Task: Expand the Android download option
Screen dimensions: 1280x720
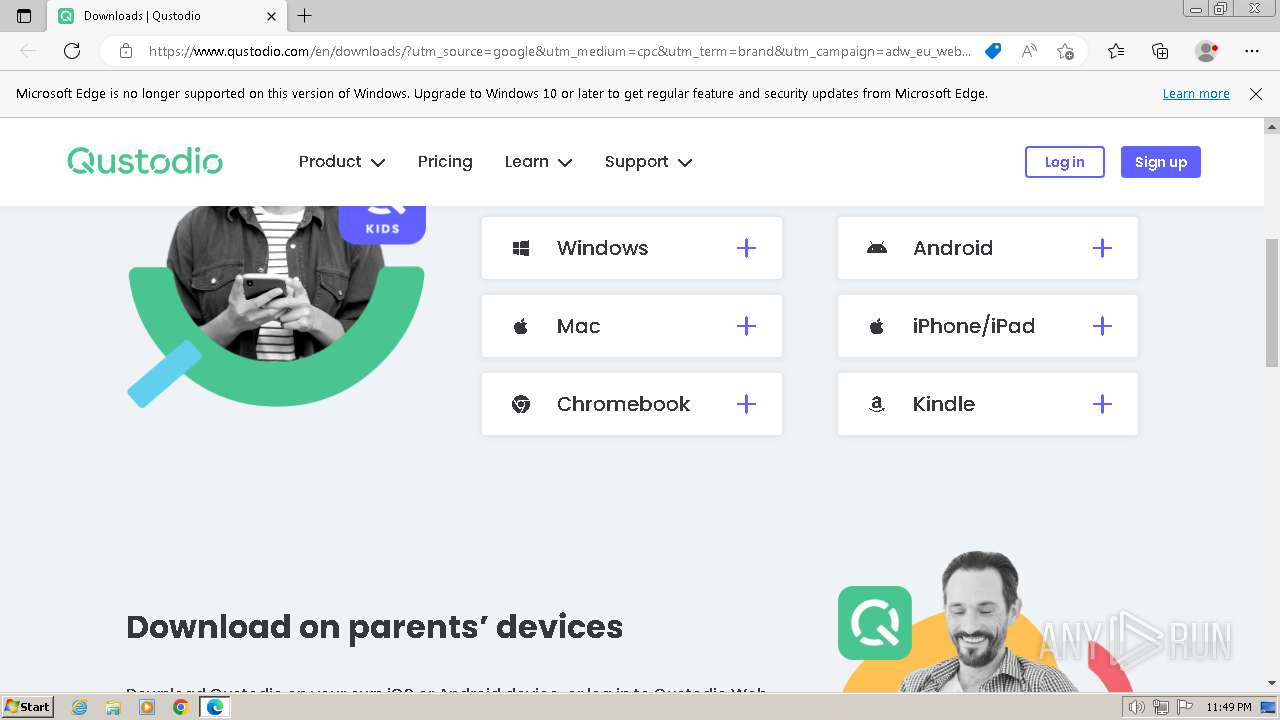Action: pyautogui.click(x=1102, y=248)
